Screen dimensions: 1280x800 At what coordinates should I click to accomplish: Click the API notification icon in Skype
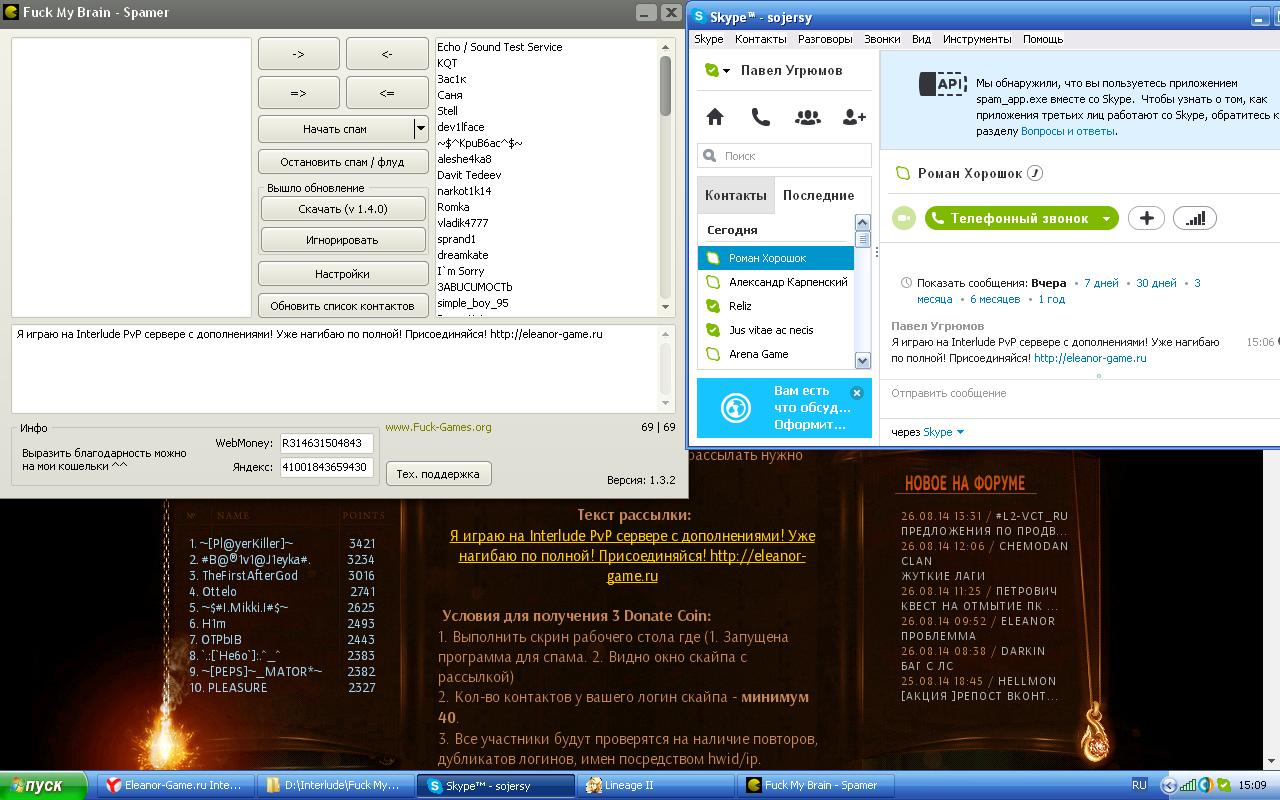click(x=942, y=84)
